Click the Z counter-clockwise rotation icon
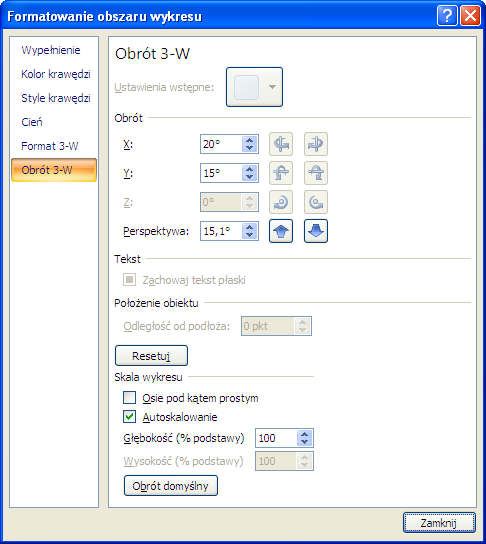 click(281, 202)
